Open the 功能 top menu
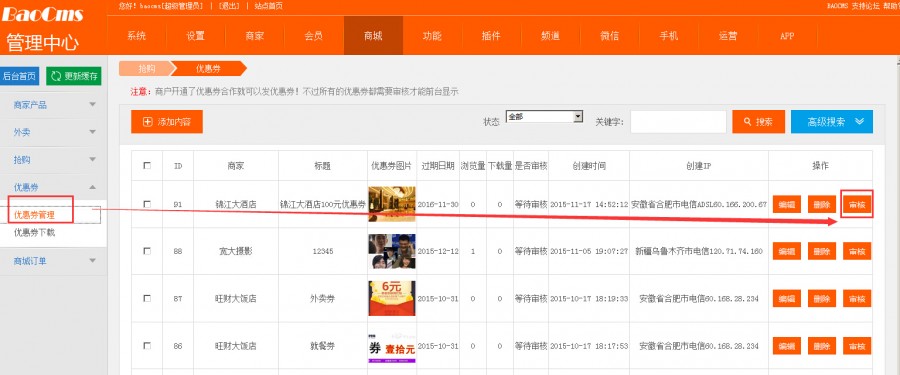900x375 pixels. 432,36
